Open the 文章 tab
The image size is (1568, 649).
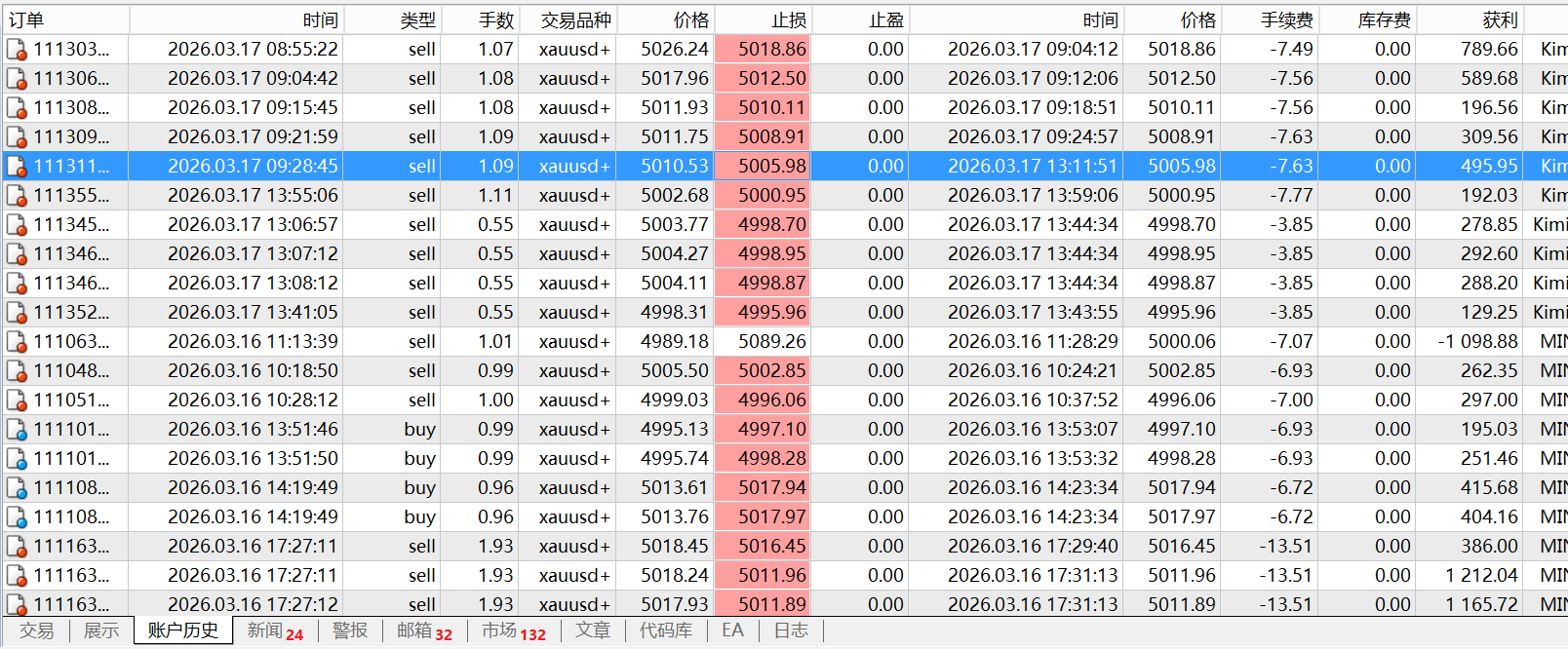click(593, 630)
